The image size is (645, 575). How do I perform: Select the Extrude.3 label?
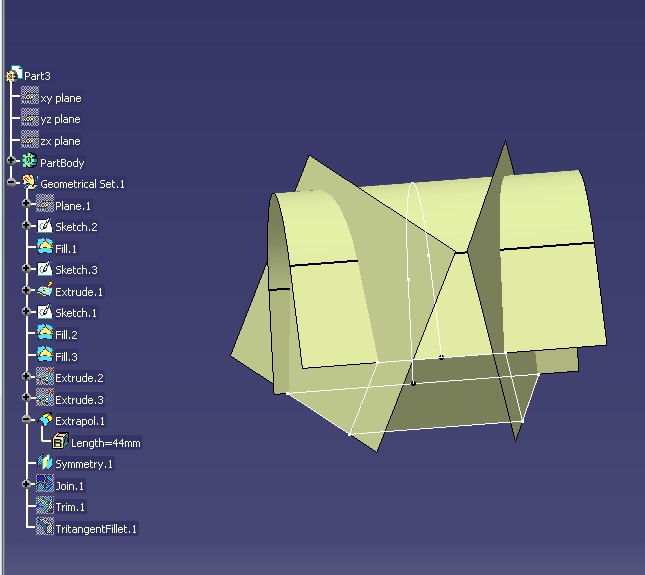coord(79,400)
